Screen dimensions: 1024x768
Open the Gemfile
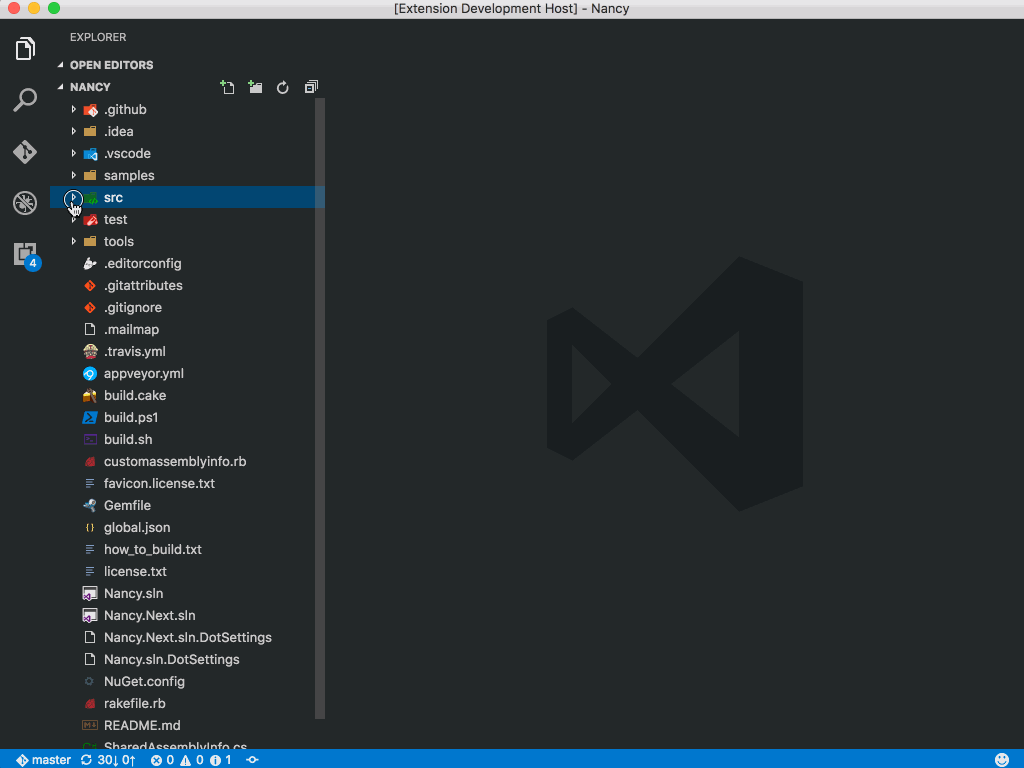pos(187,505)
